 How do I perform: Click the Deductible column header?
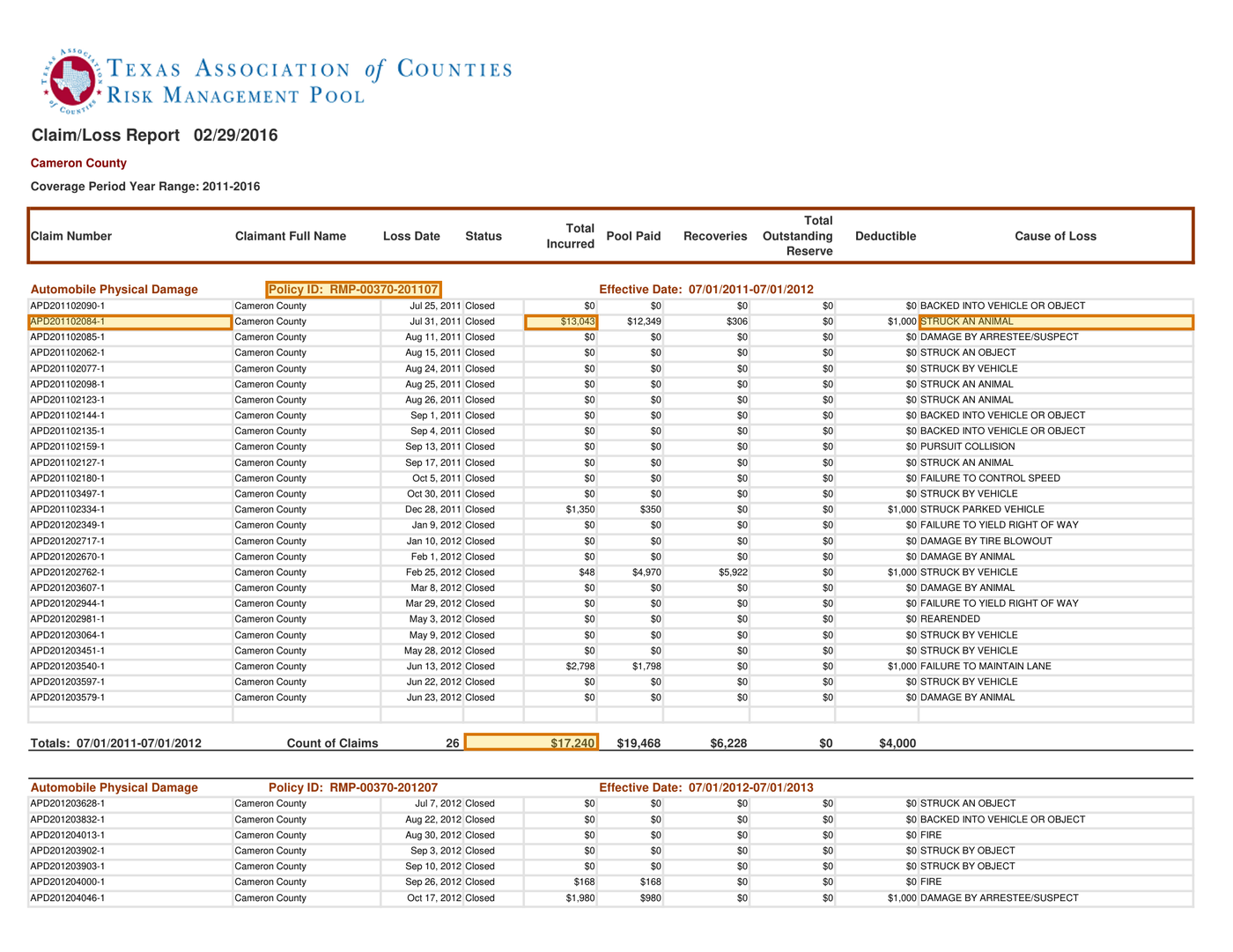tap(885, 236)
